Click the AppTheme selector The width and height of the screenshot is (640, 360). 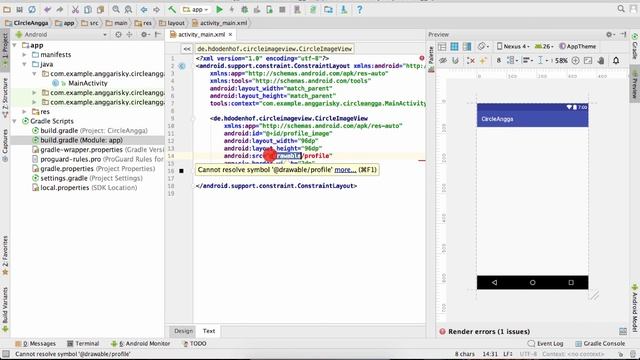(x=577, y=47)
